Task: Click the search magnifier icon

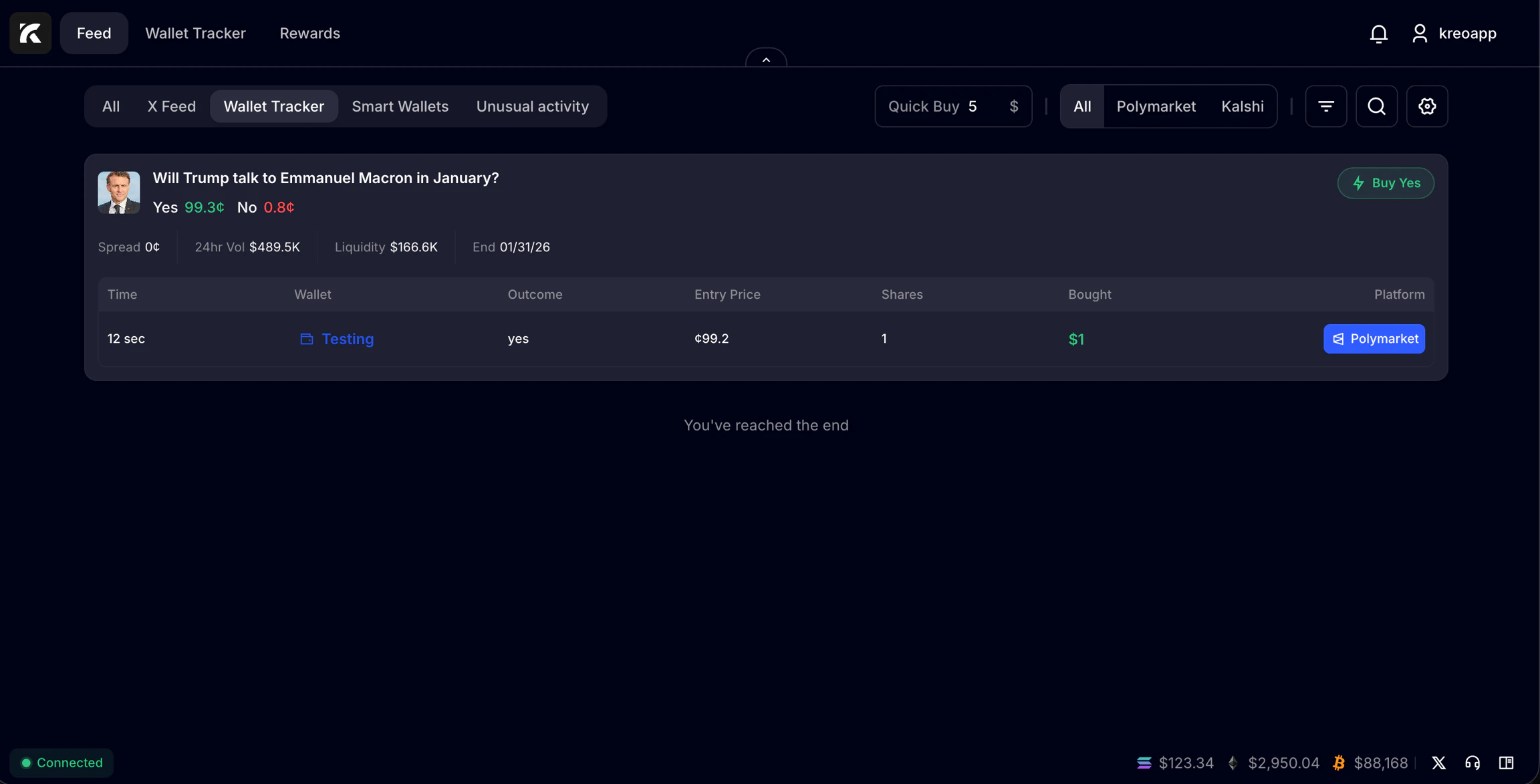Action: tap(1376, 106)
